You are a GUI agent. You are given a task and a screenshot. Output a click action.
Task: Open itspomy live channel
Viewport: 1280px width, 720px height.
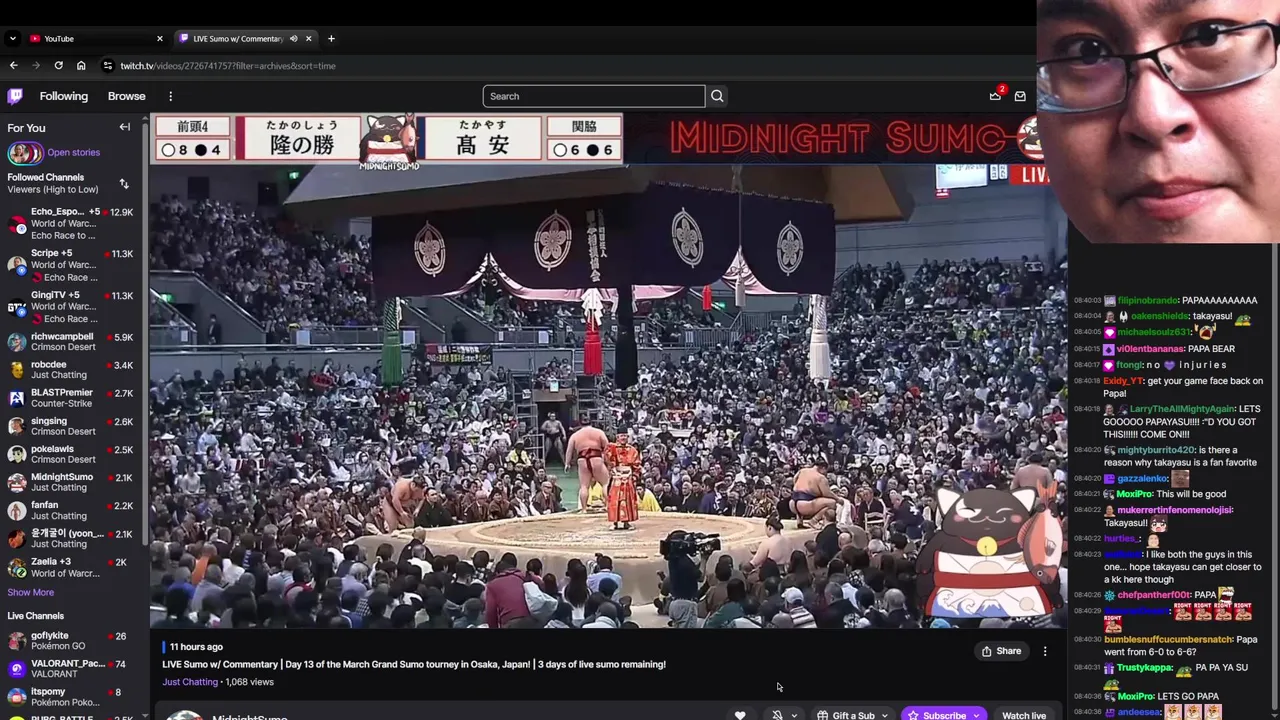(70, 696)
